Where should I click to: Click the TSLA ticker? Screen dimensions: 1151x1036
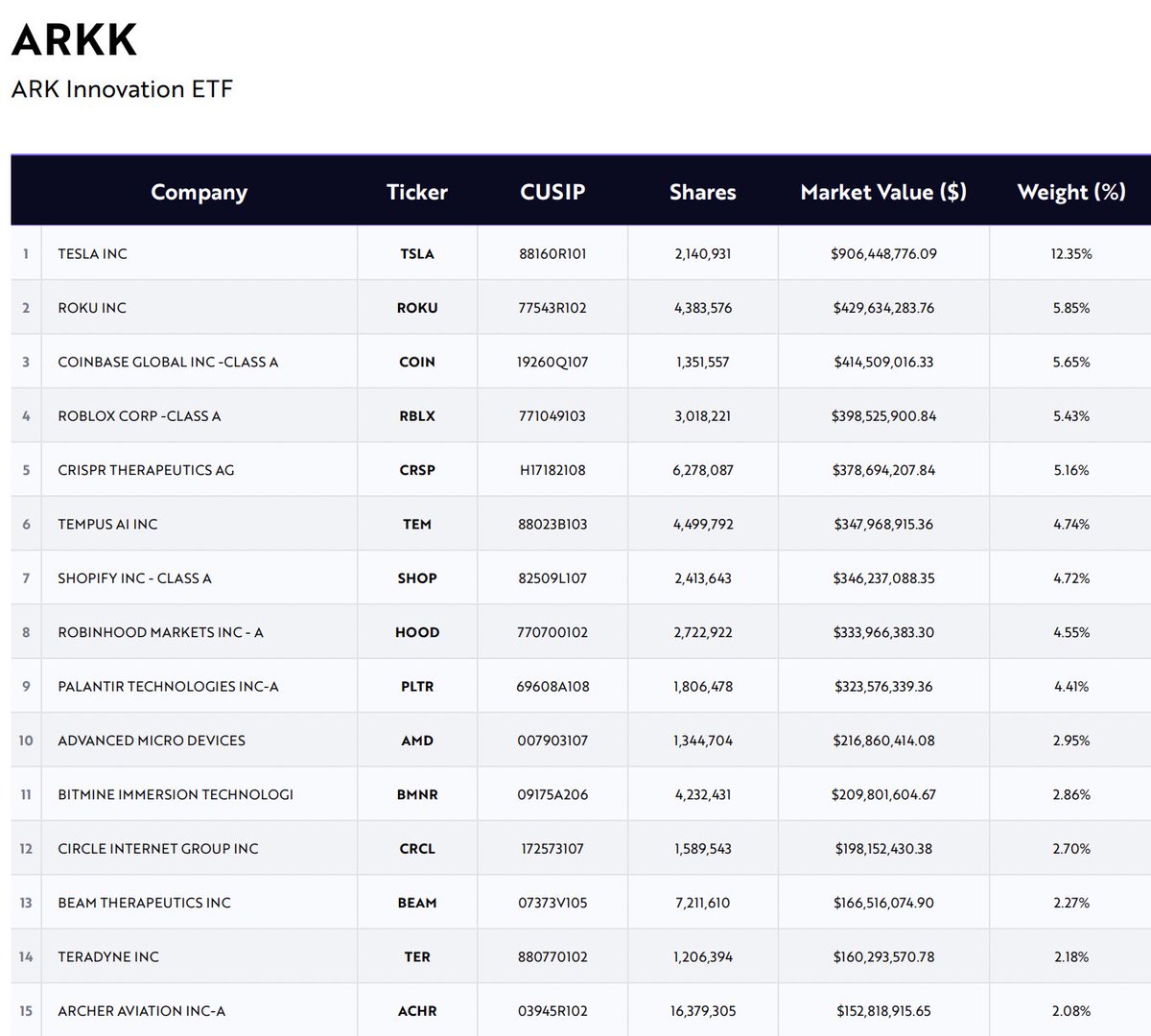[417, 254]
